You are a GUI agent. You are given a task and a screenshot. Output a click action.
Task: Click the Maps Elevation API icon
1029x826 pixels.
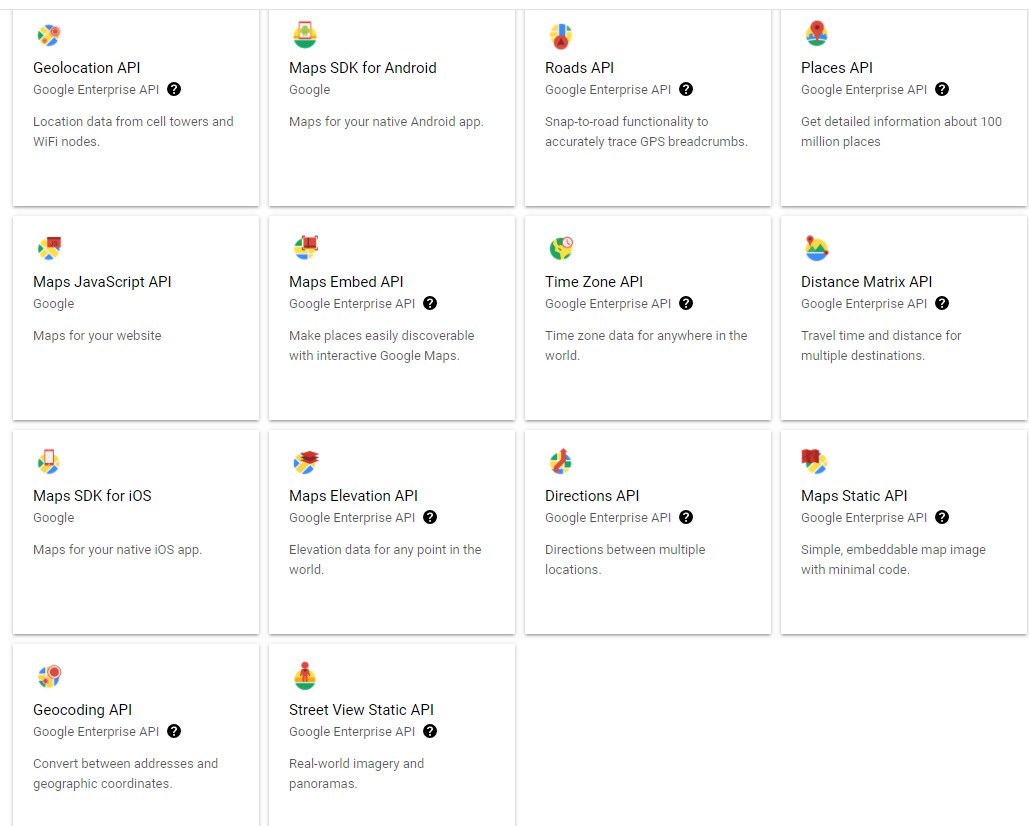[x=306, y=462]
